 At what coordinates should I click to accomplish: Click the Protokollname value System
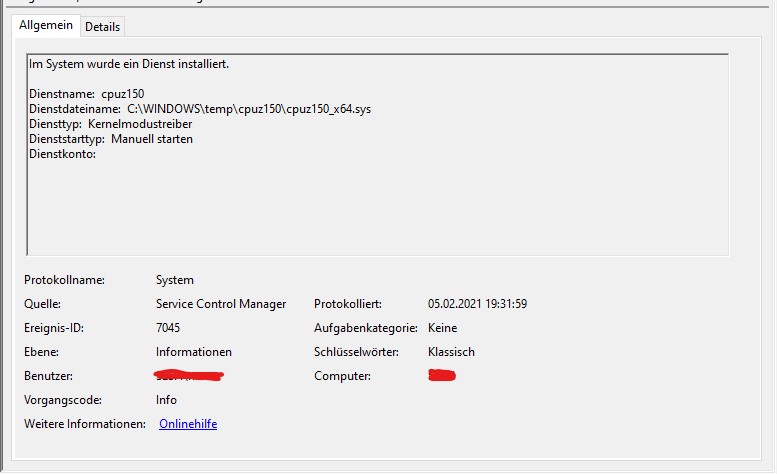tap(175, 280)
